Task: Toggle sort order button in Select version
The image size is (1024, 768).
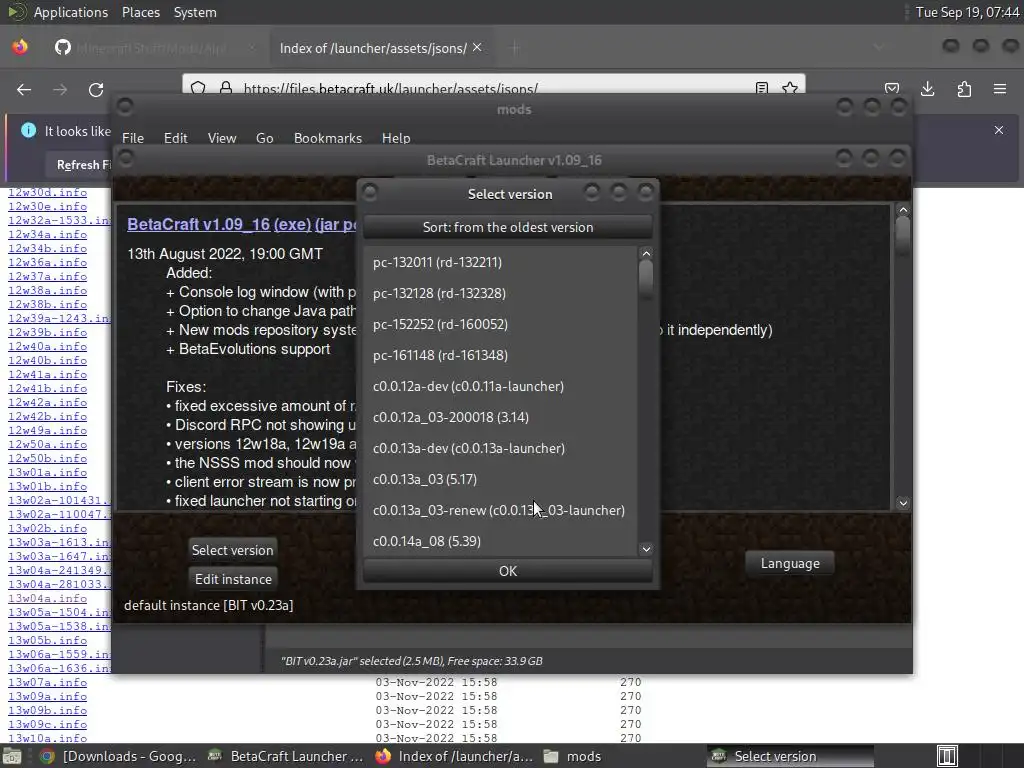Action: pos(507,227)
